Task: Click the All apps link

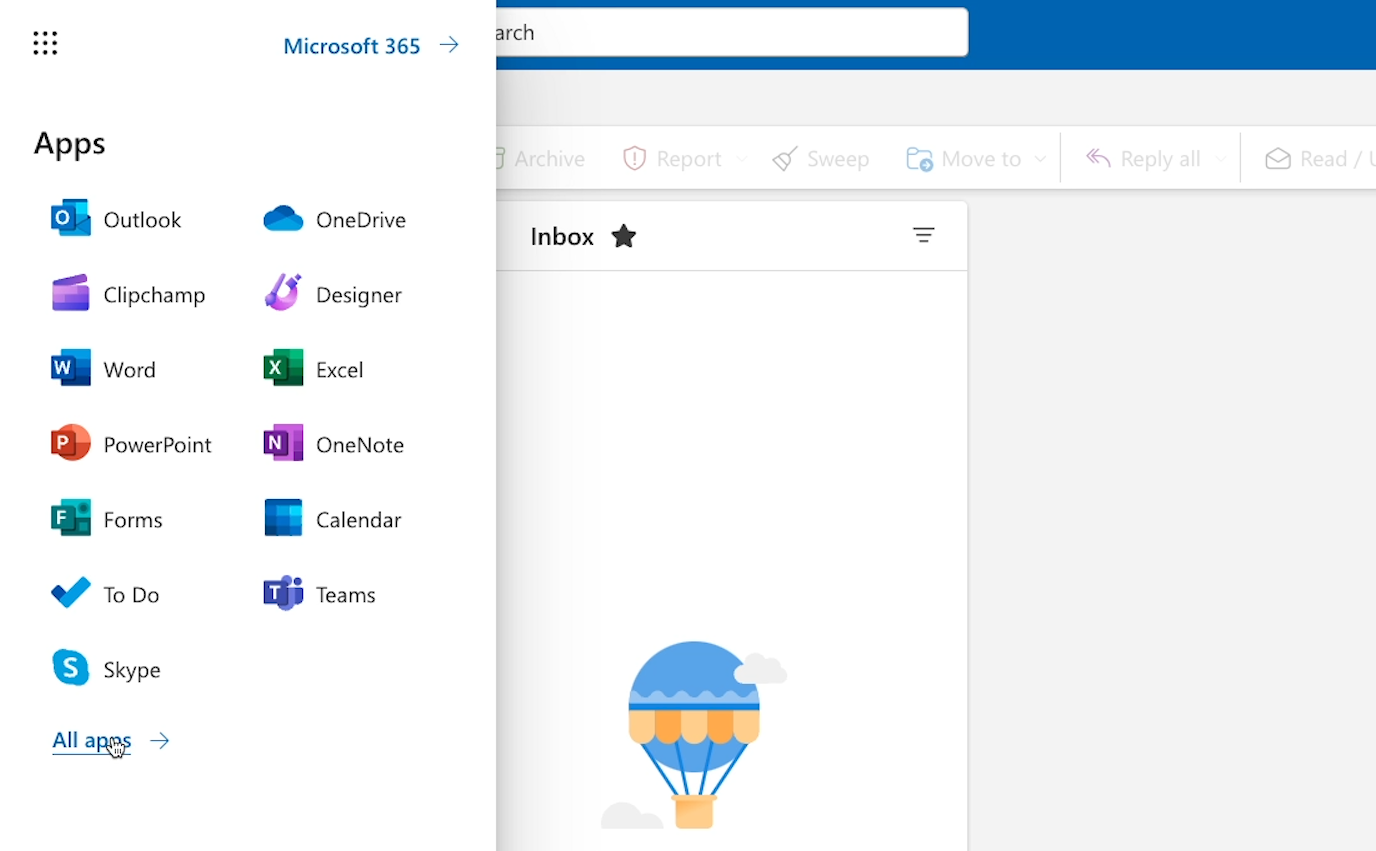Action: (92, 741)
